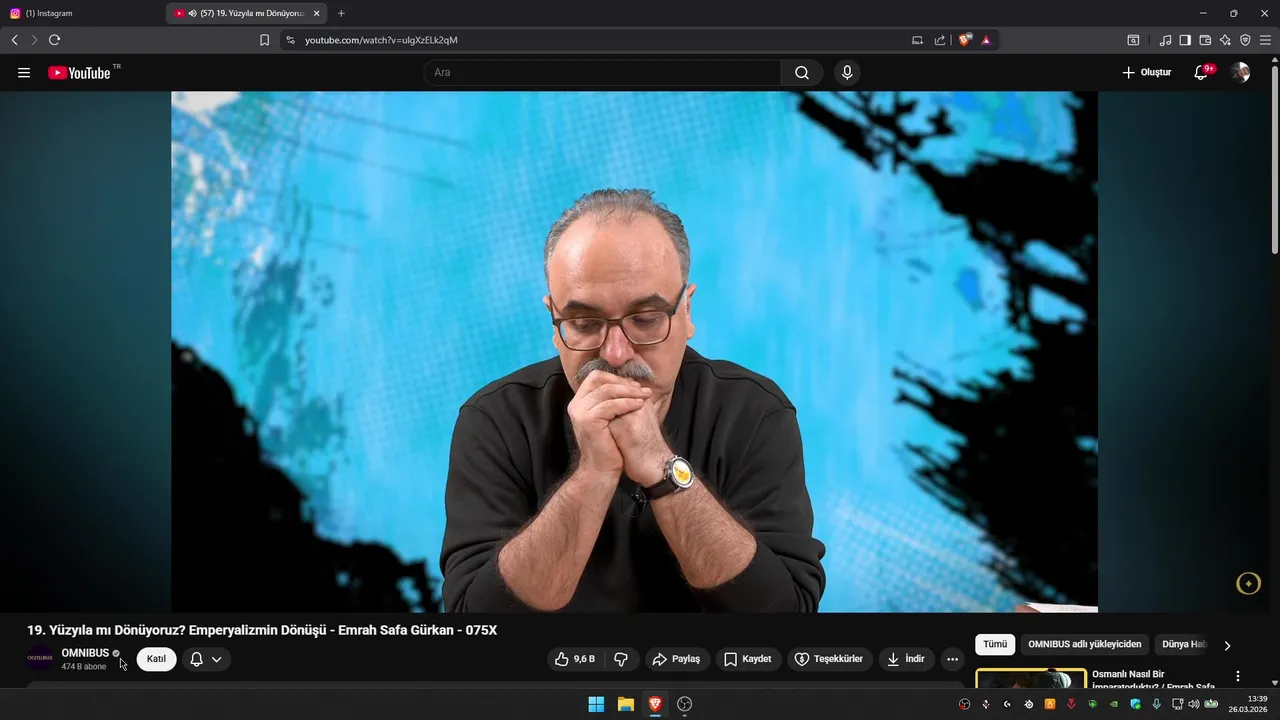Open a new browser tab
Image resolution: width=1280 pixels, height=720 pixels.
click(x=341, y=13)
